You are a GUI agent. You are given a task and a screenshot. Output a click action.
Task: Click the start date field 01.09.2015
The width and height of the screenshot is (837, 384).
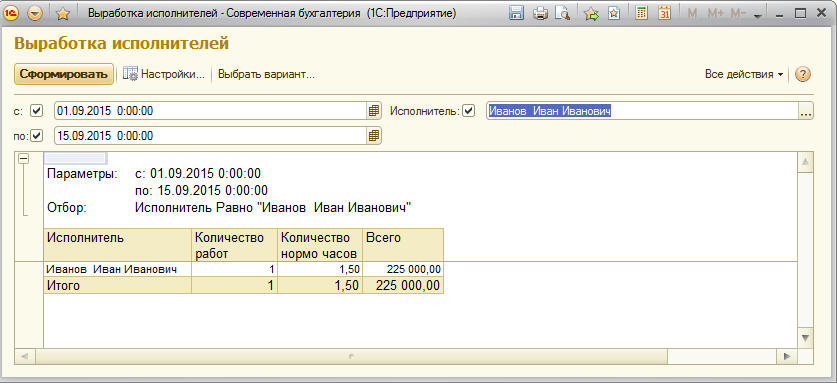[211, 111]
